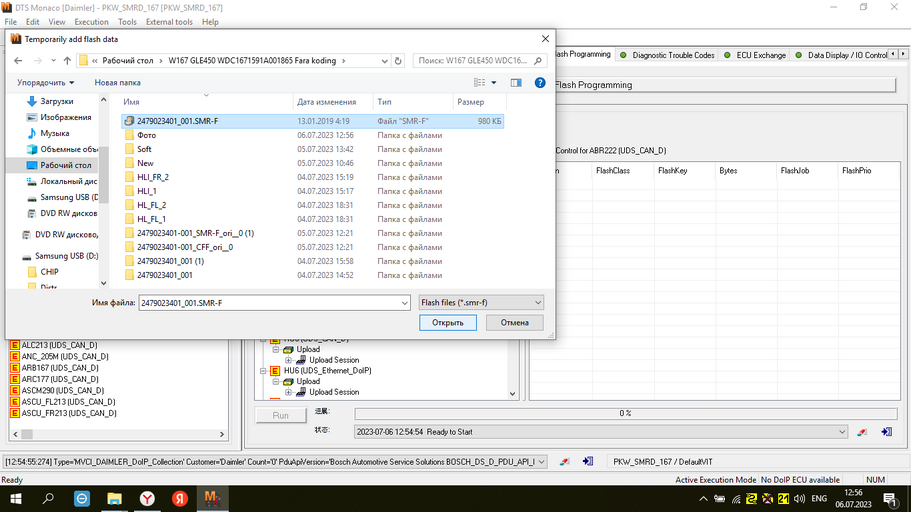Image resolution: width=911 pixels, height=512 pixels.
Task: Open the File menu
Action: (10, 22)
